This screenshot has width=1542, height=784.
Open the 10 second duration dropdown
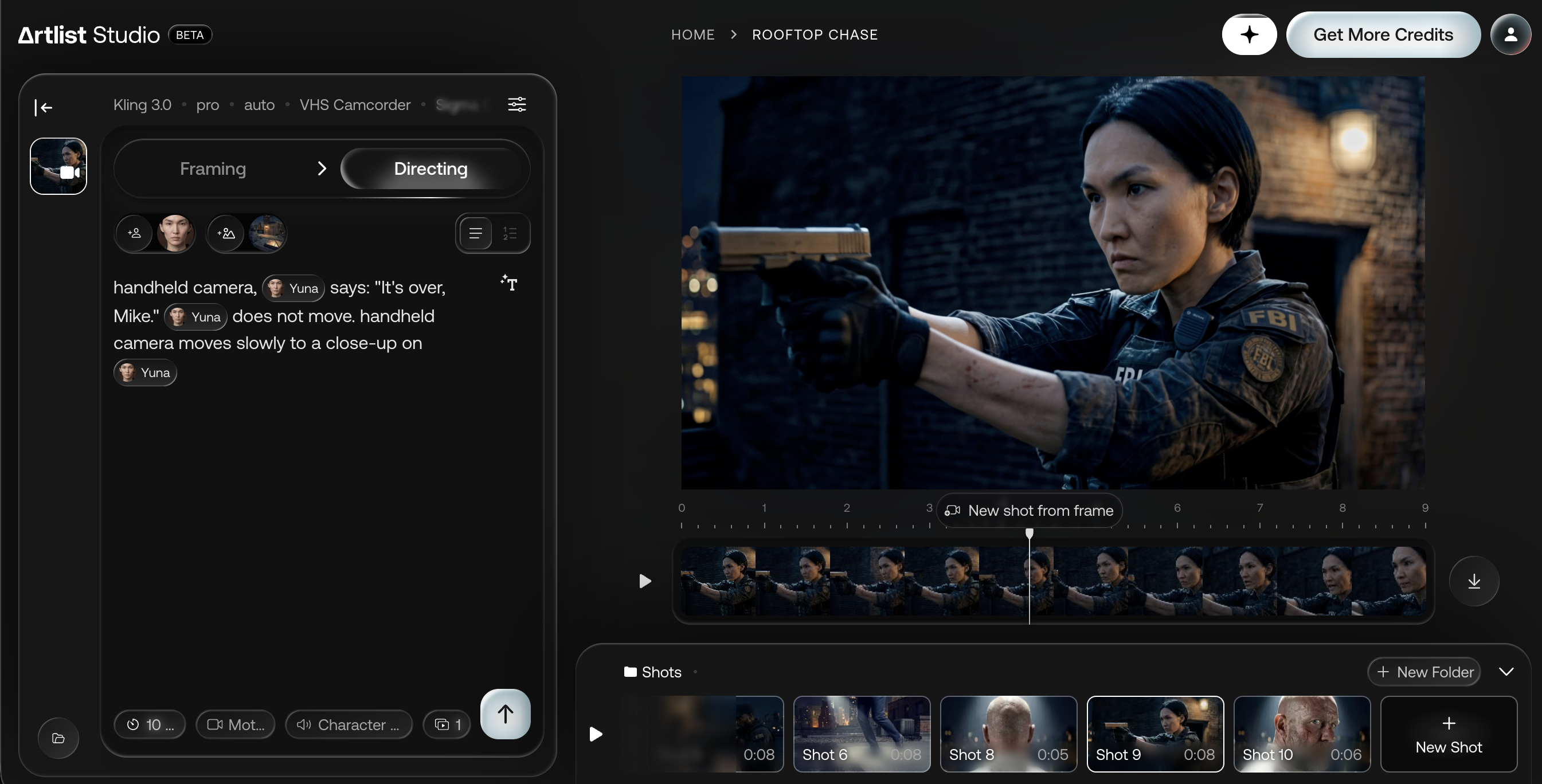(x=150, y=725)
